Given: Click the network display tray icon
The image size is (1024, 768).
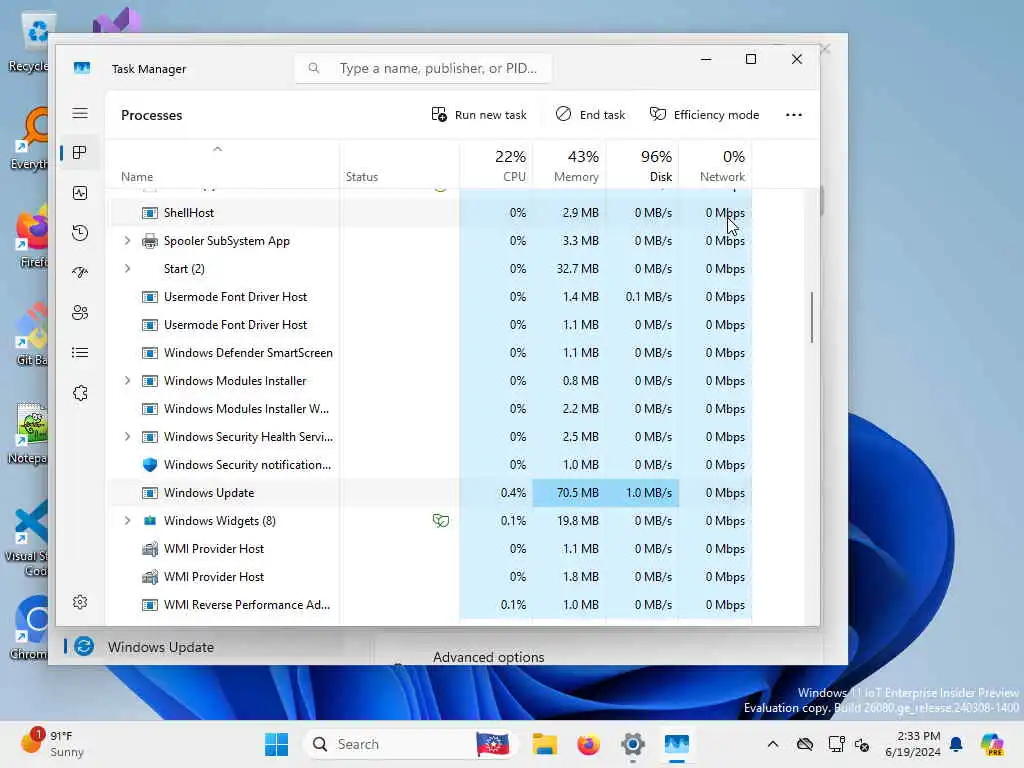Looking at the screenshot, I should (x=836, y=744).
